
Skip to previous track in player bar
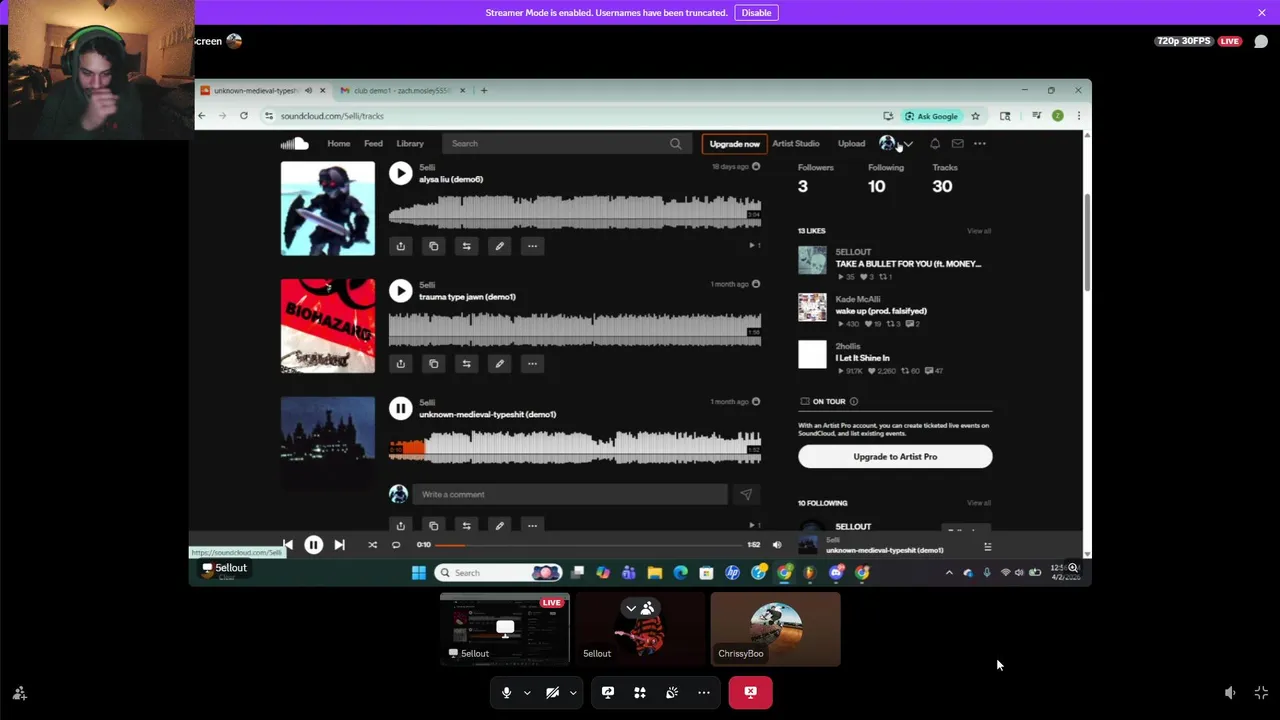pyautogui.click(x=288, y=545)
